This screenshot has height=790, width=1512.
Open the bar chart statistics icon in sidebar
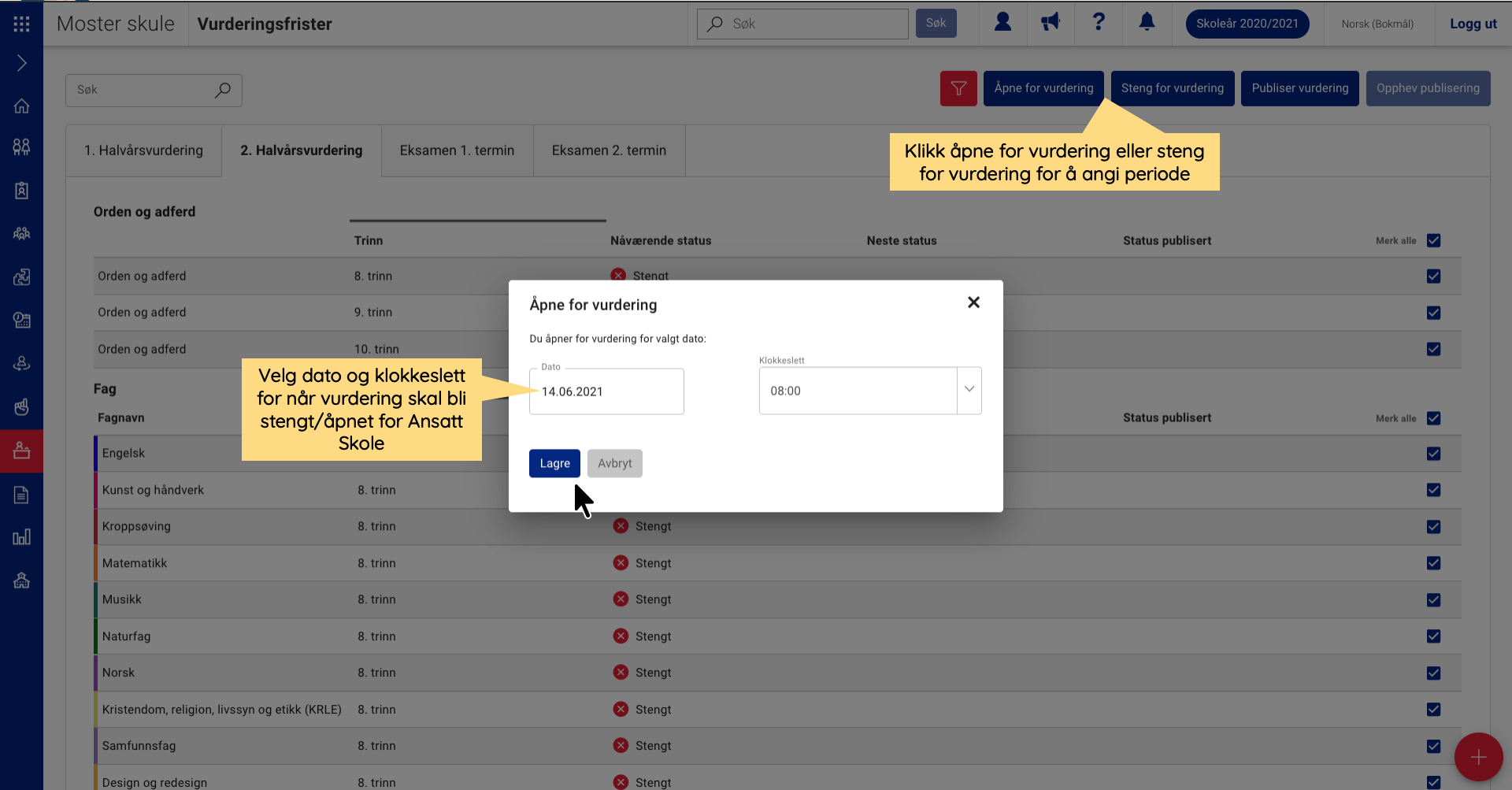(21, 537)
